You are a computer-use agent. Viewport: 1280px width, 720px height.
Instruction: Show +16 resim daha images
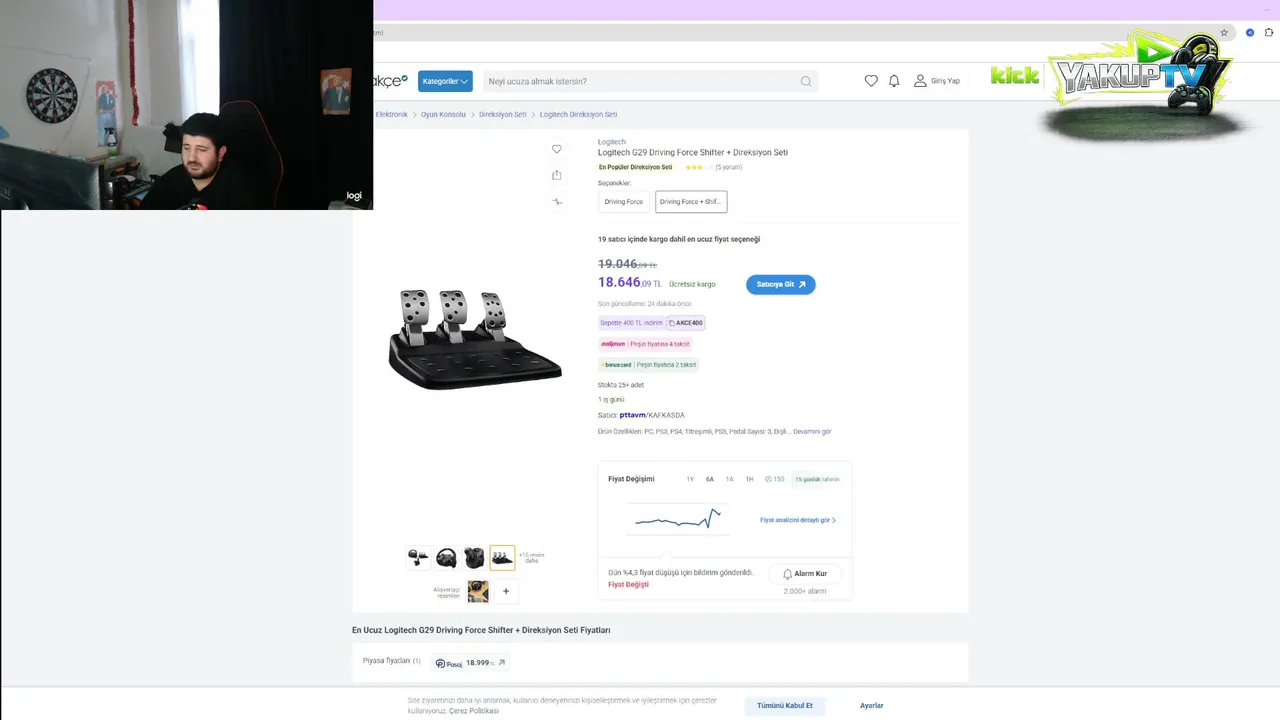point(532,558)
